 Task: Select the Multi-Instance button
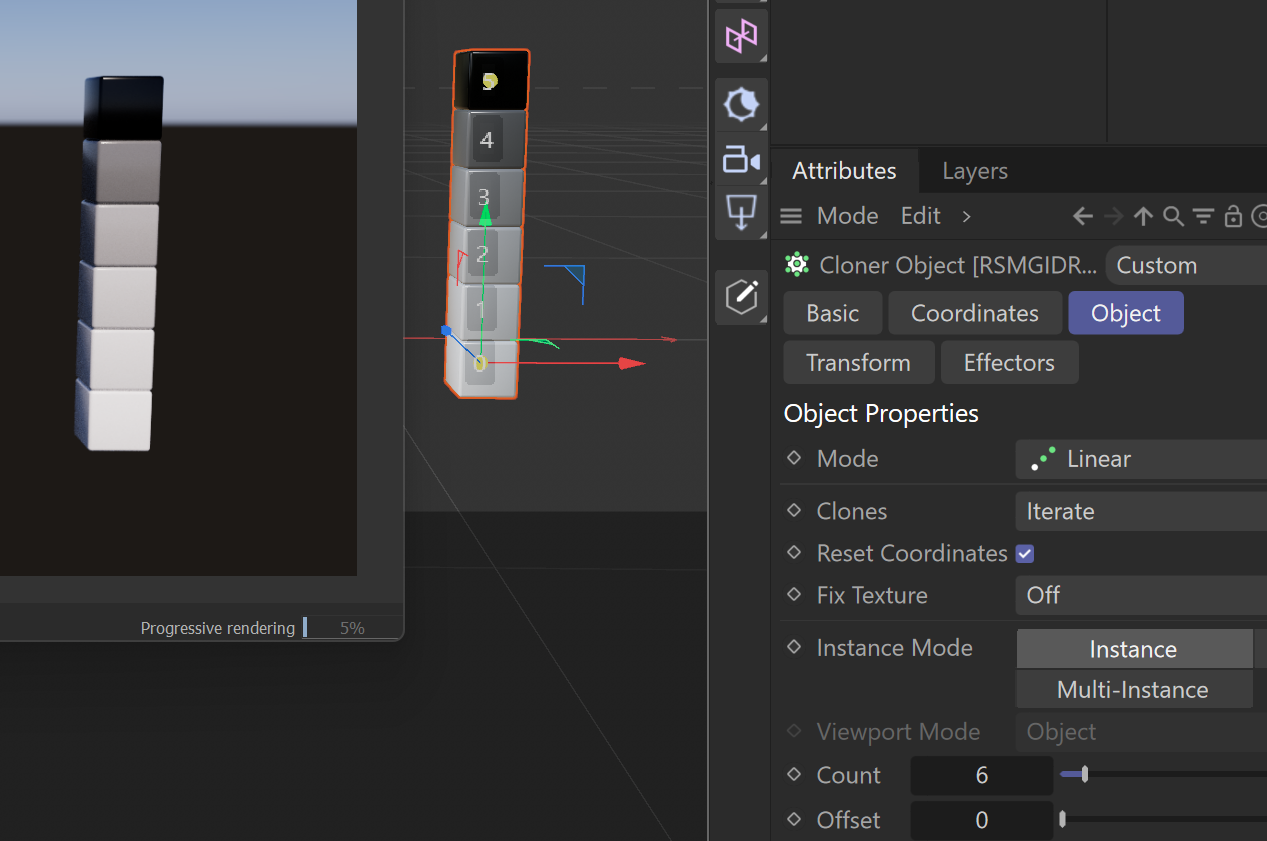(x=1132, y=690)
